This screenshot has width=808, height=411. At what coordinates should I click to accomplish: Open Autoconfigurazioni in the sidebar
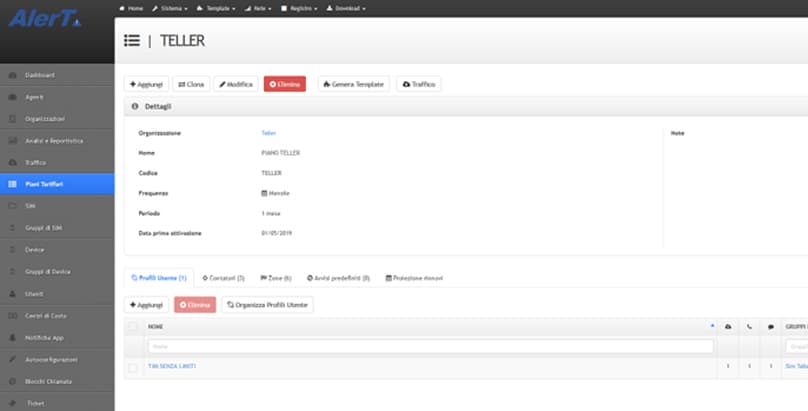click(57, 359)
